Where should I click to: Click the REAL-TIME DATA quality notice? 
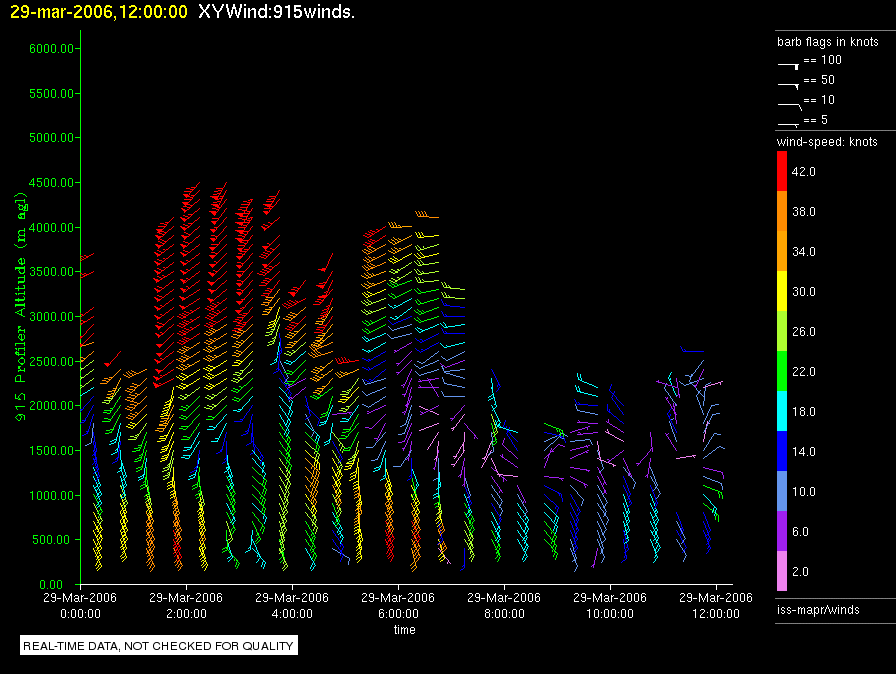point(159,646)
